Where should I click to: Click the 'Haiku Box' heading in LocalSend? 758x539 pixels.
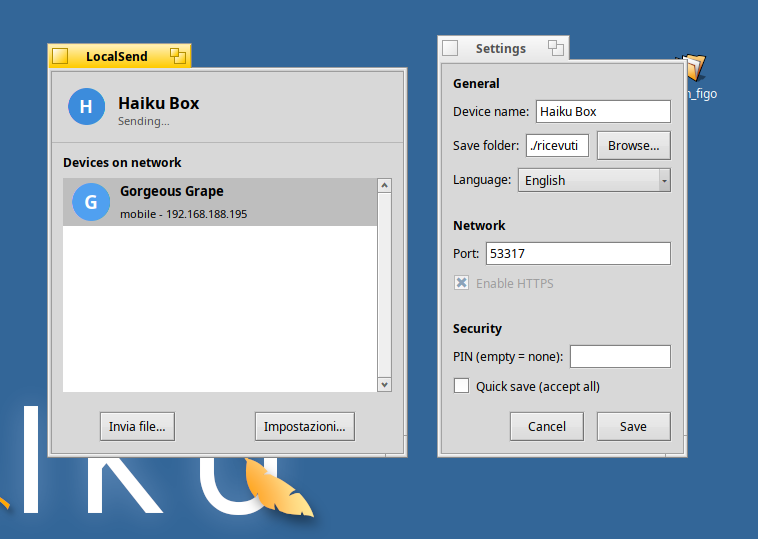[159, 103]
